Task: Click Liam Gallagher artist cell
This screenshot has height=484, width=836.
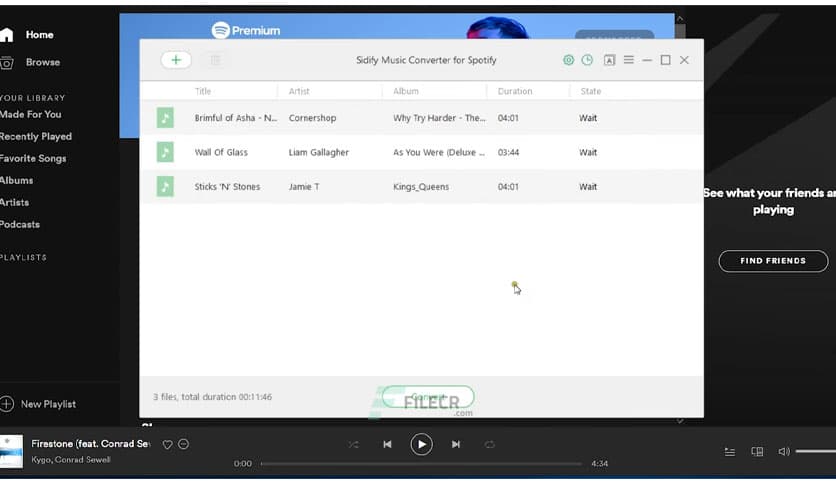Action: 319,152
